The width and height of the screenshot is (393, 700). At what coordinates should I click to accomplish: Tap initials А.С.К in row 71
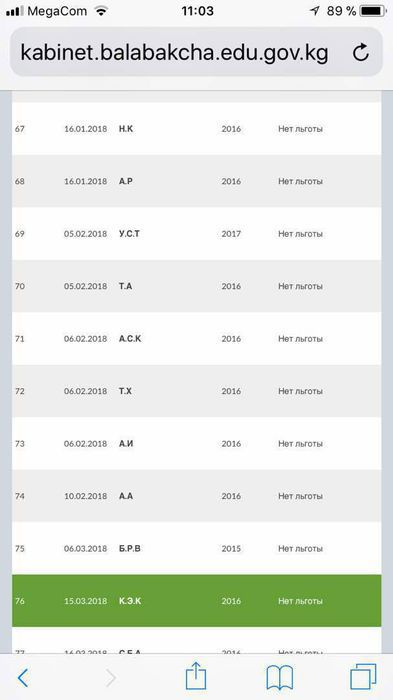point(130,338)
